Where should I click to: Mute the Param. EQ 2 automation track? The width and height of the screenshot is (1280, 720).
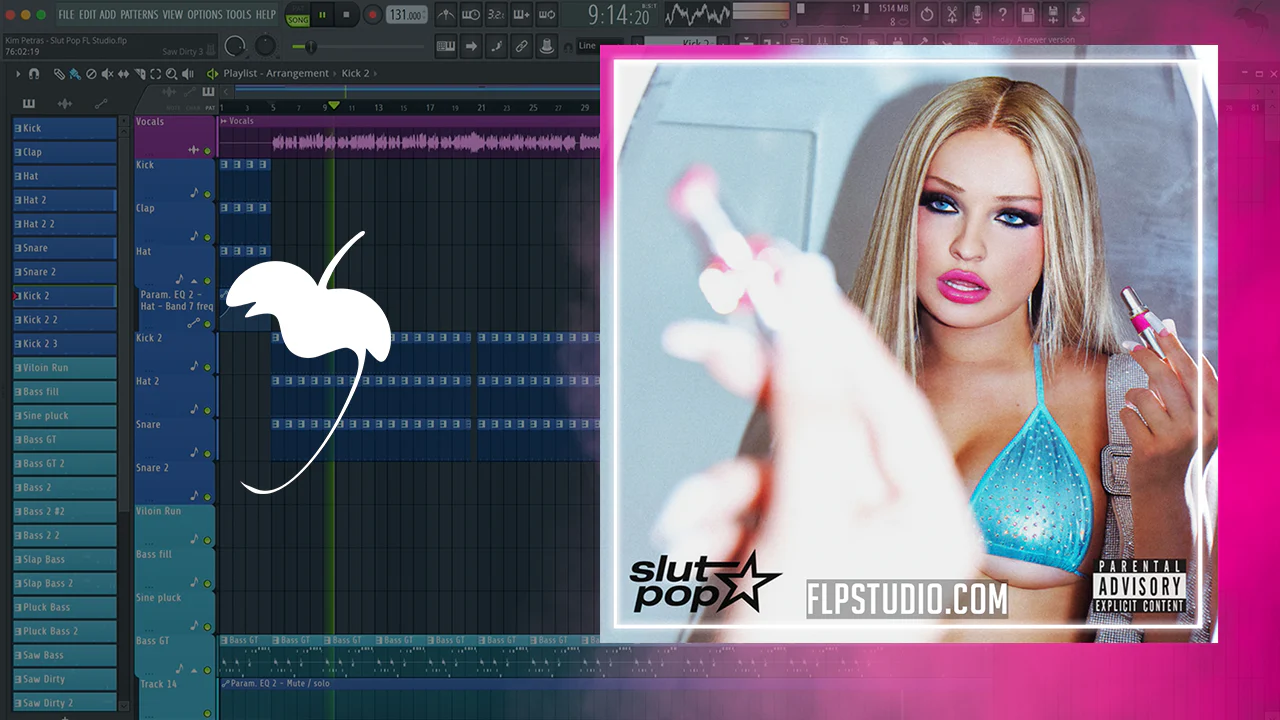pos(208,323)
